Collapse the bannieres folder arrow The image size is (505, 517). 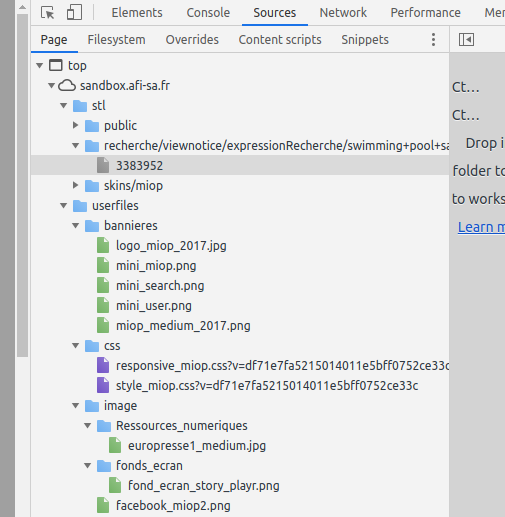[76, 226]
